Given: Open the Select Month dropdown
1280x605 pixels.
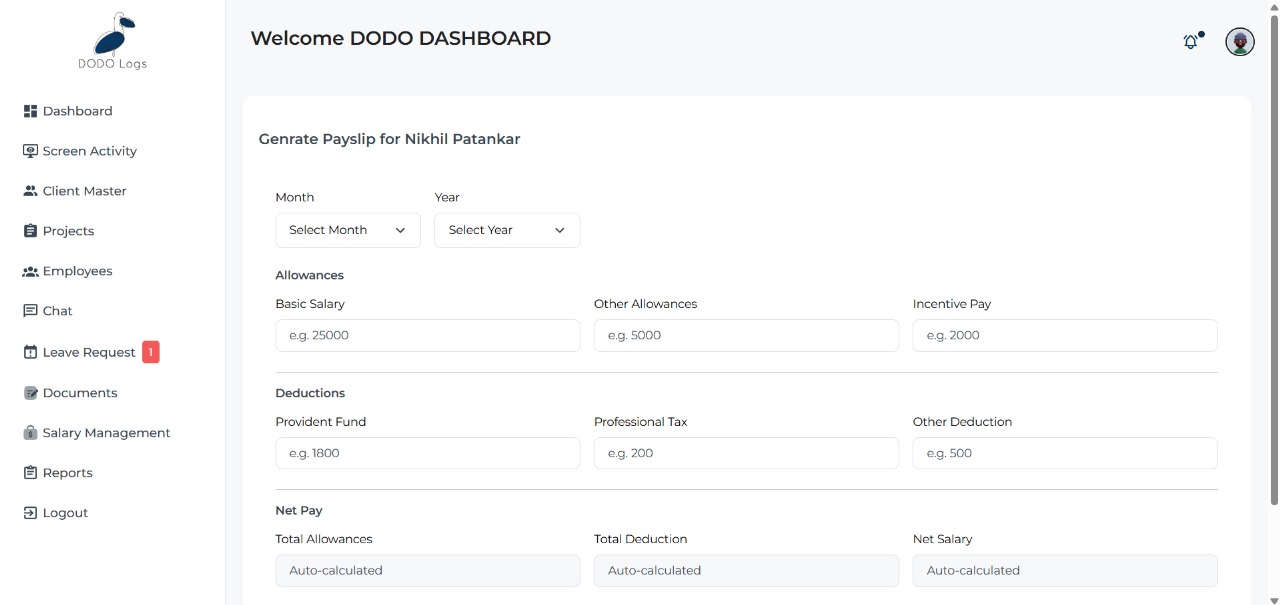Looking at the screenshot, I should click(x=347, y=230).
